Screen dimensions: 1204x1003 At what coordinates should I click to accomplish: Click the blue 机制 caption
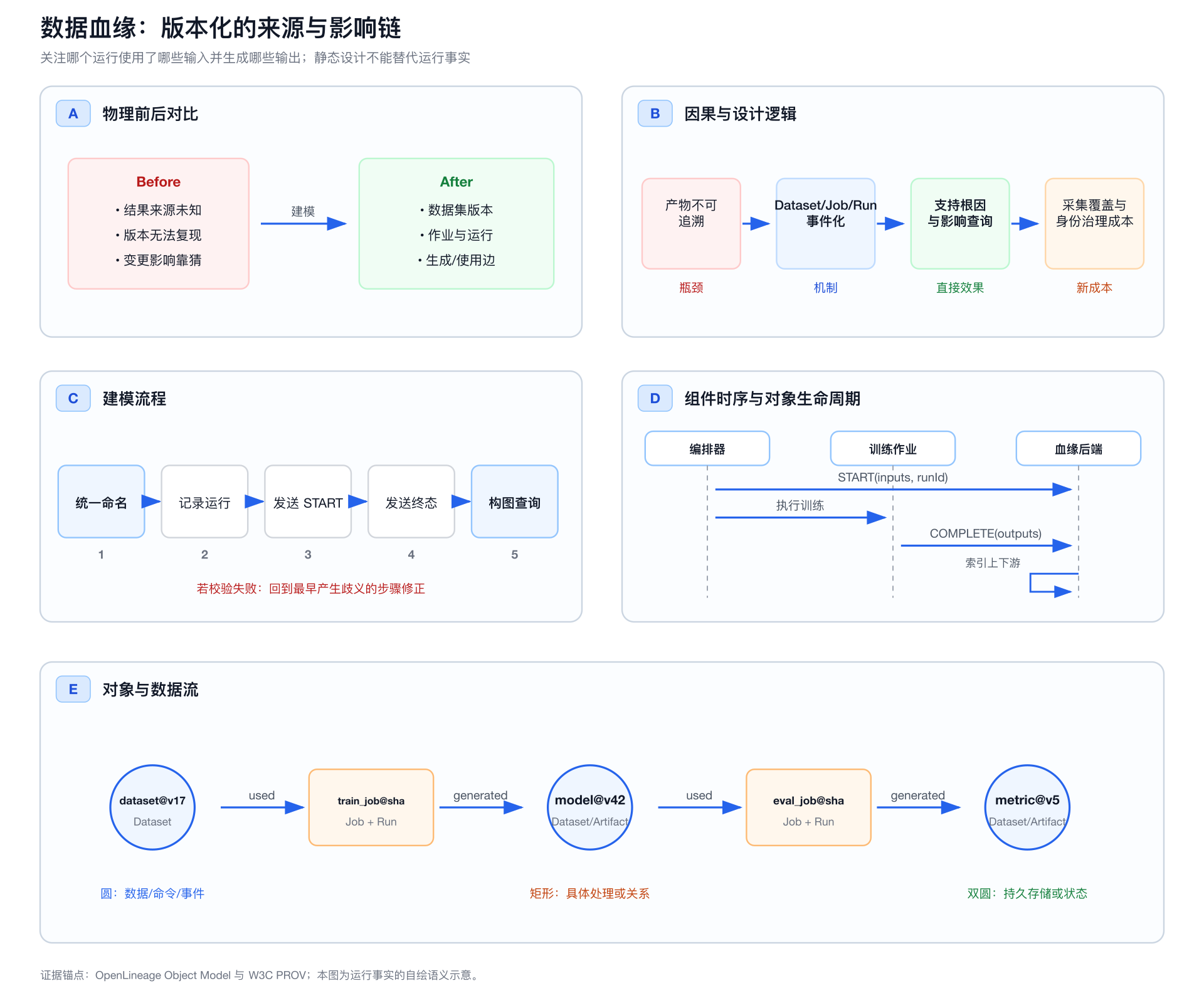tap(826, 288)
